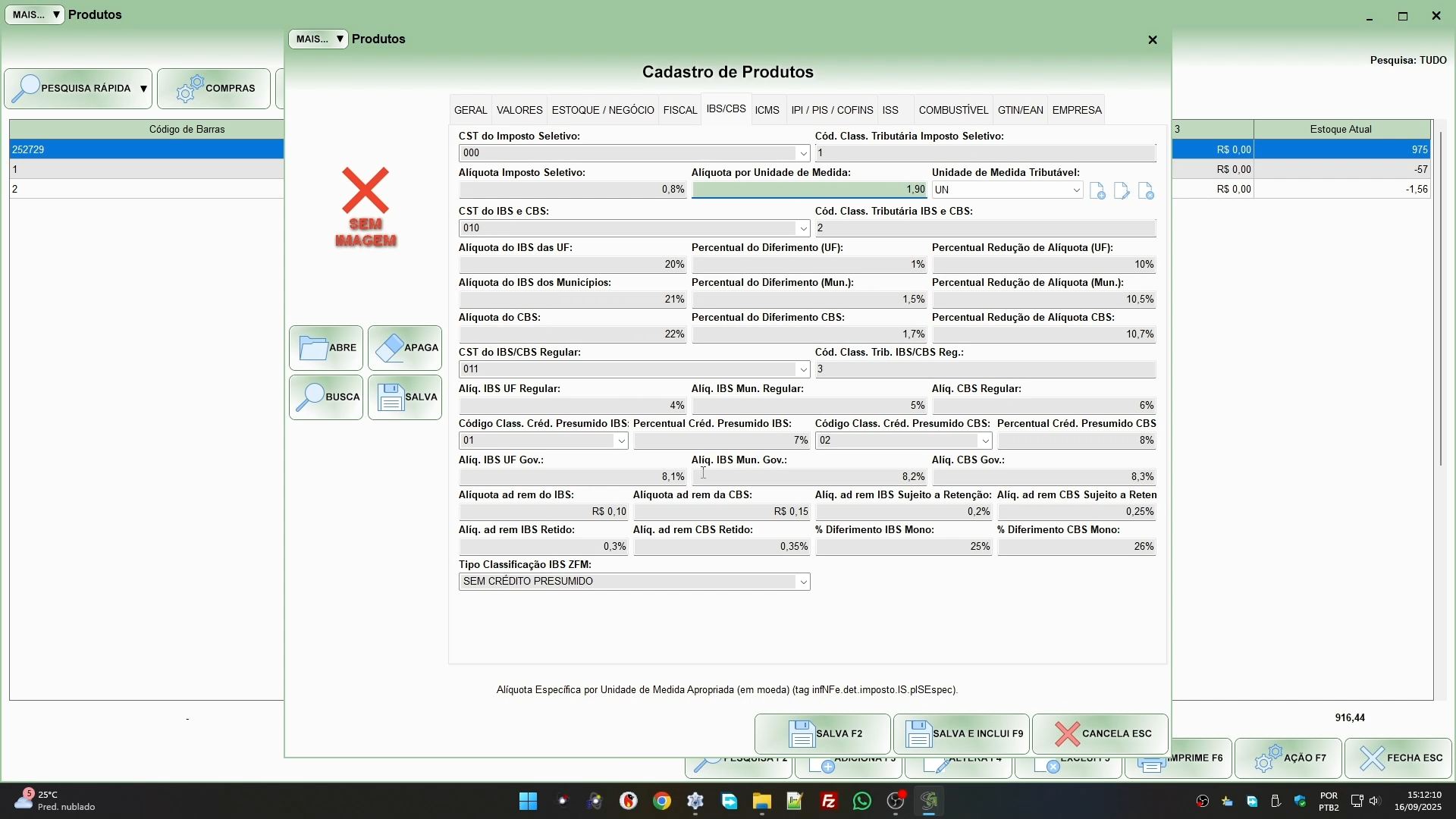Expand CST do IBS e CBS dropdown
The width and height of the screenshot is (1456, 819).
coord(803,229)
